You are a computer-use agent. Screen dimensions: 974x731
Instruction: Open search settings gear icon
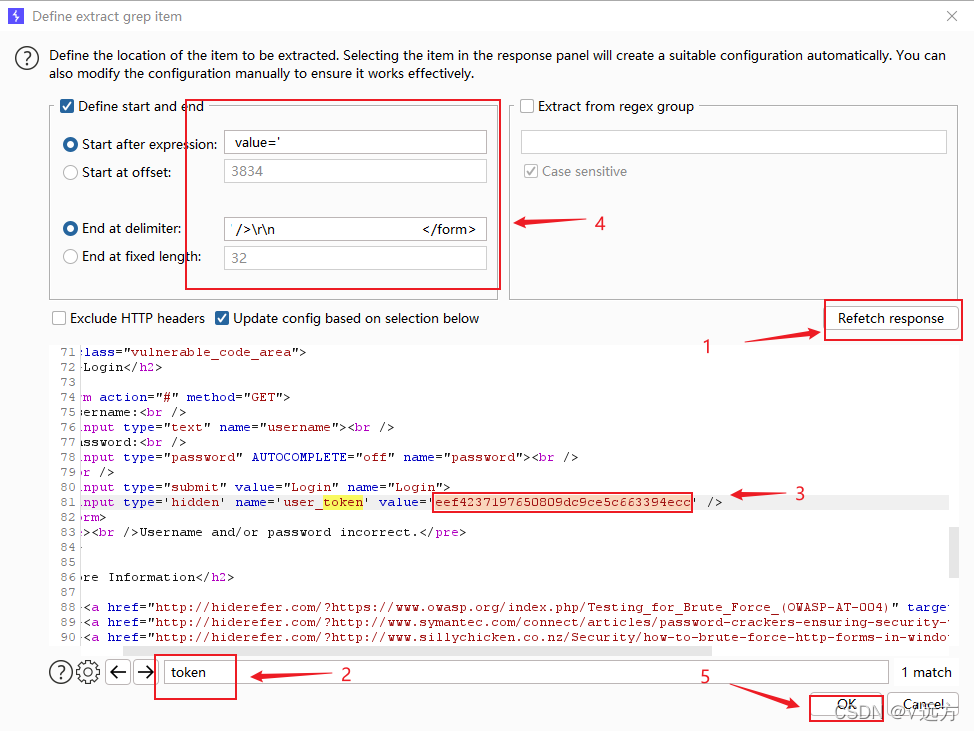click(88, 672)
